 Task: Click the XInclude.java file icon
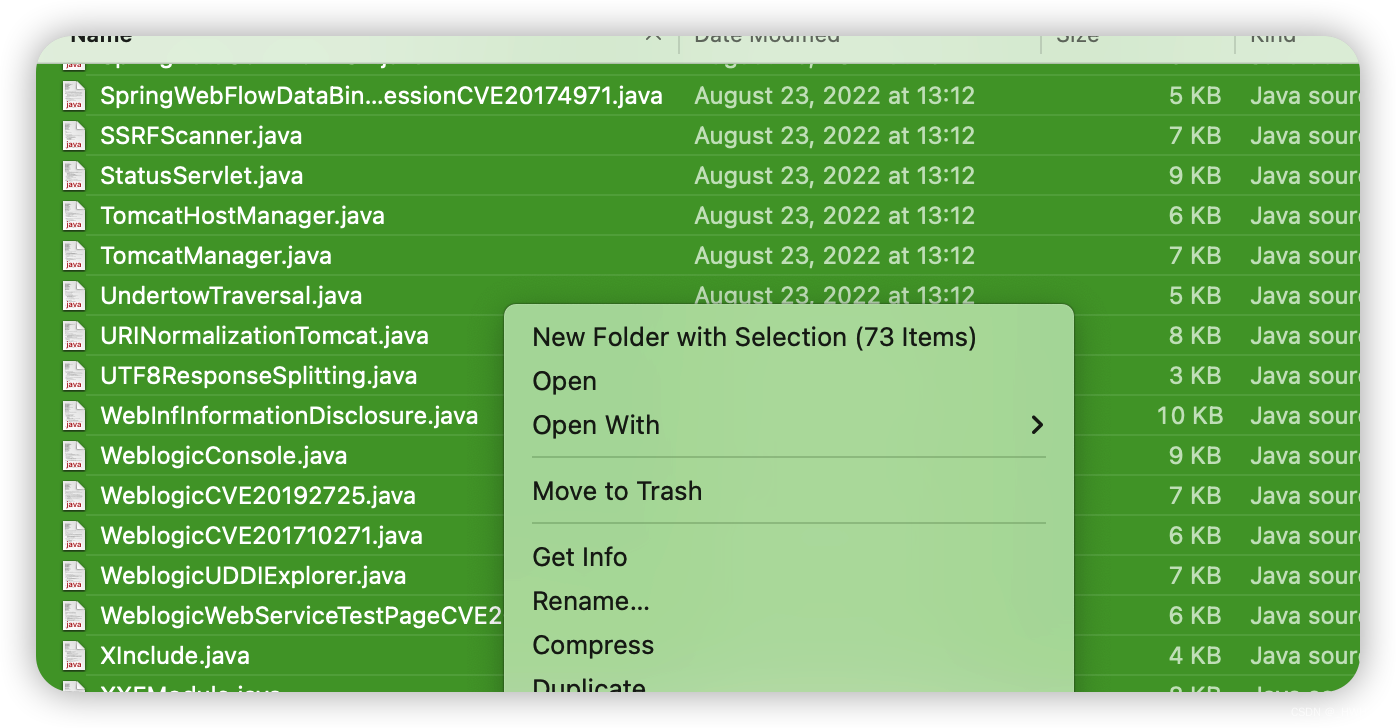tap(74, 656)
